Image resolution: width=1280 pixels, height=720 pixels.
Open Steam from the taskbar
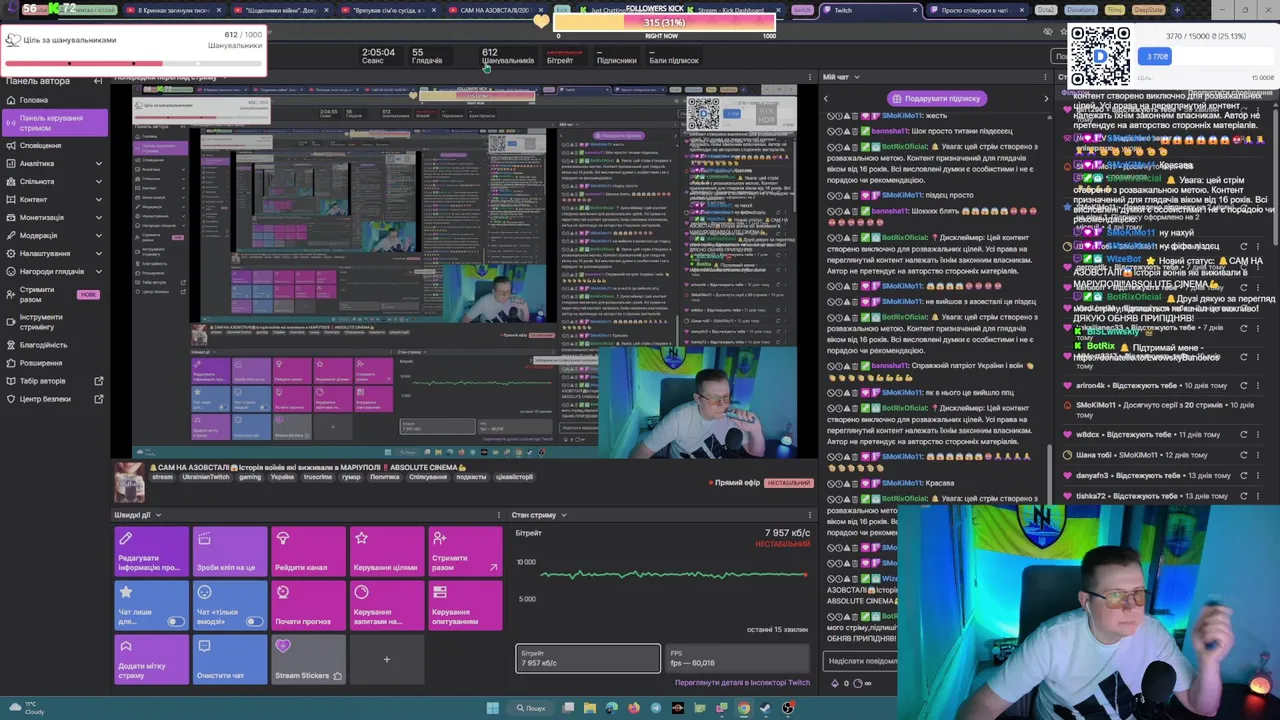[x=765, y=708]
